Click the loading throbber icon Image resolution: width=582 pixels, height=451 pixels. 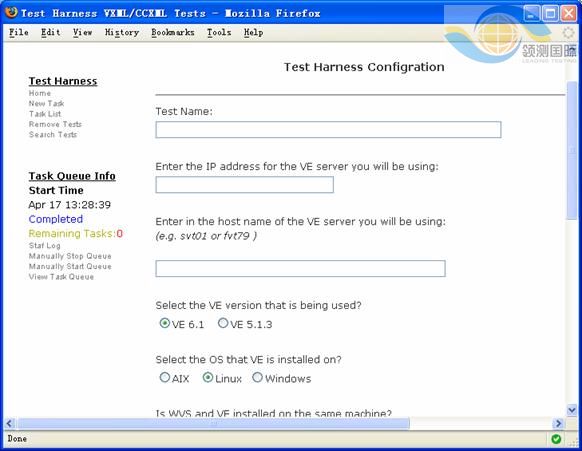coord(568,33)
